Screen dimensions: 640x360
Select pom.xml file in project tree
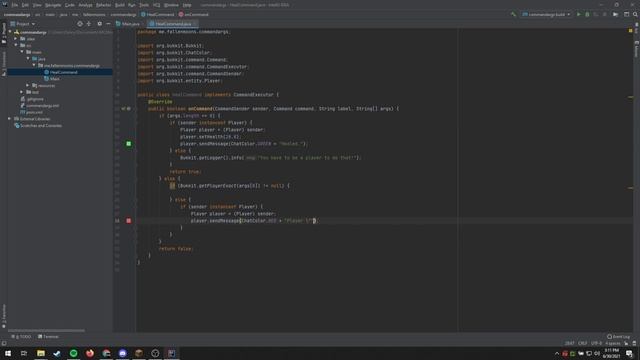pos(31,112)
